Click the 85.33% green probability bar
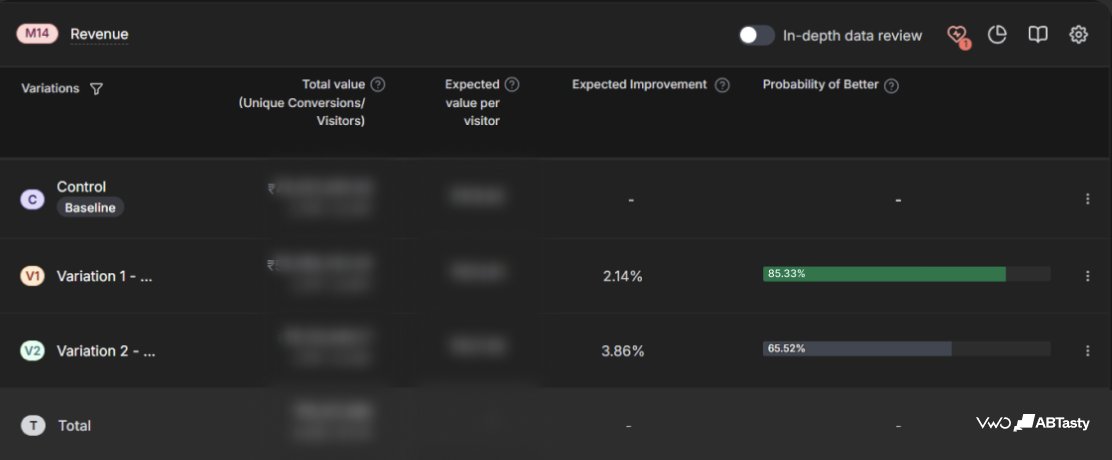 point(884,274)
